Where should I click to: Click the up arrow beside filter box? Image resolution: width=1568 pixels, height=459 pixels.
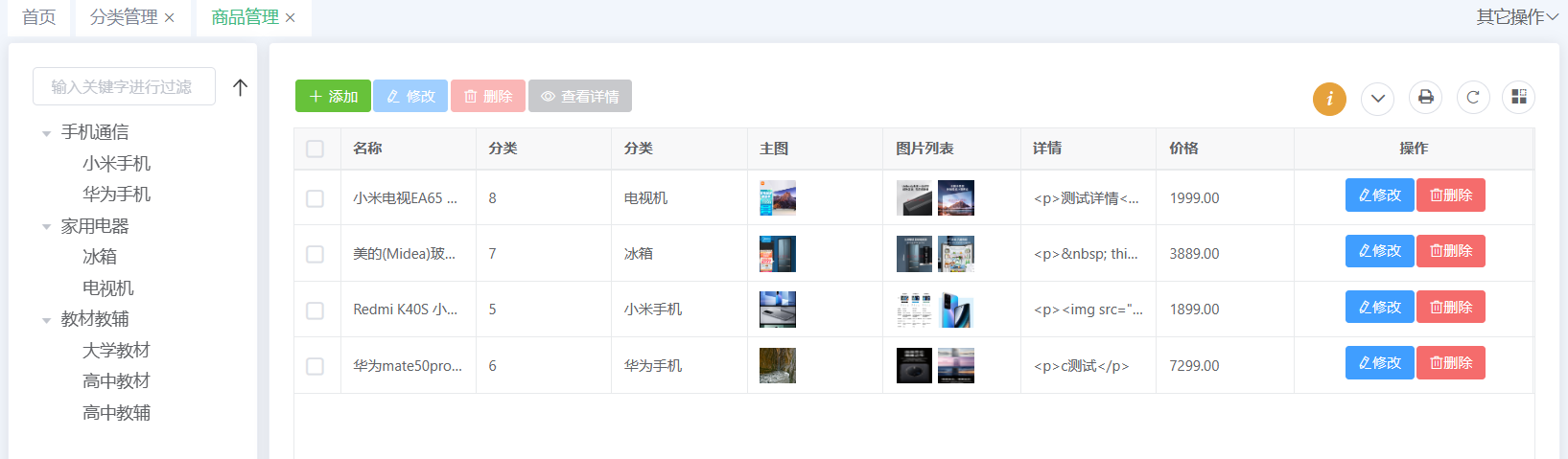click(x=240, y=87)
